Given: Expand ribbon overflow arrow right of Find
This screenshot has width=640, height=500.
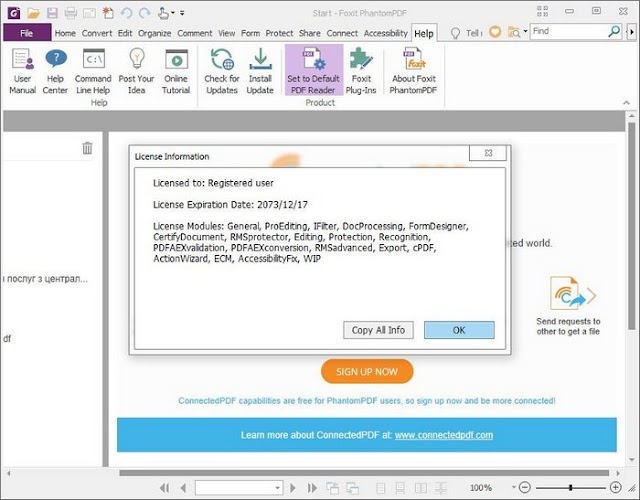Looking at the screenshot, I should [x=632, y=32].
